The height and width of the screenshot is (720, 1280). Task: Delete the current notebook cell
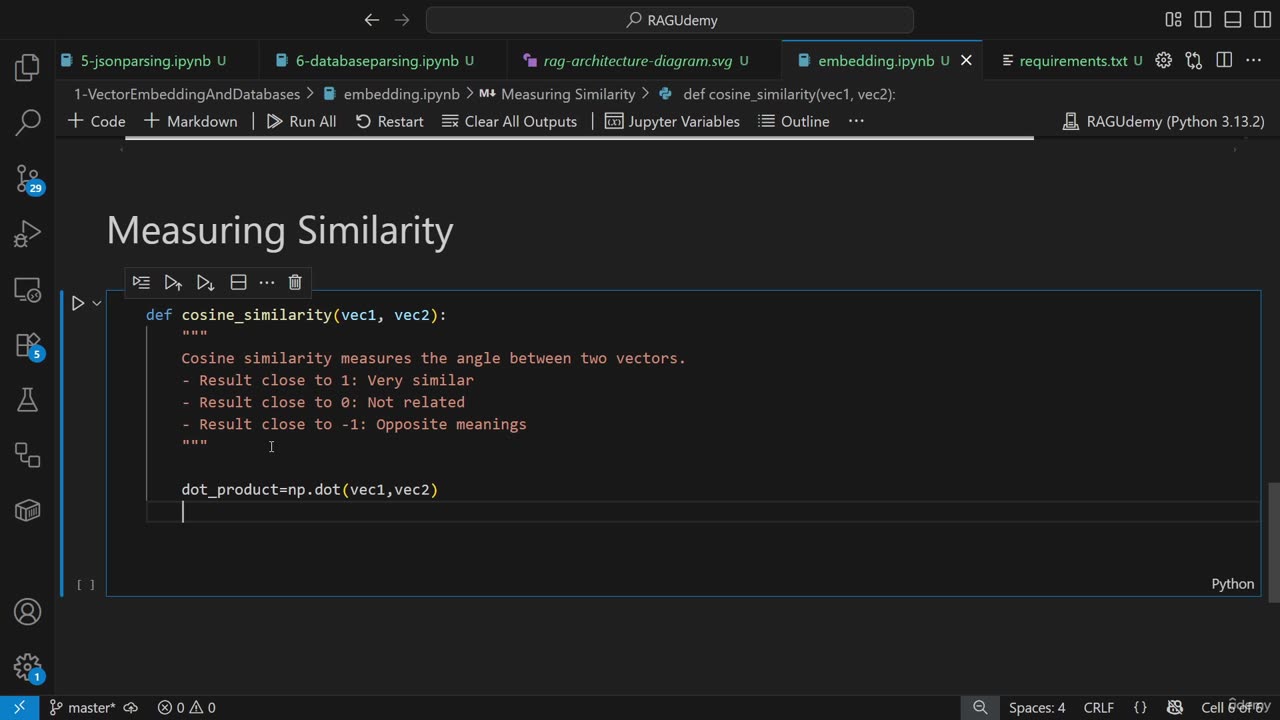coord(295,282)
